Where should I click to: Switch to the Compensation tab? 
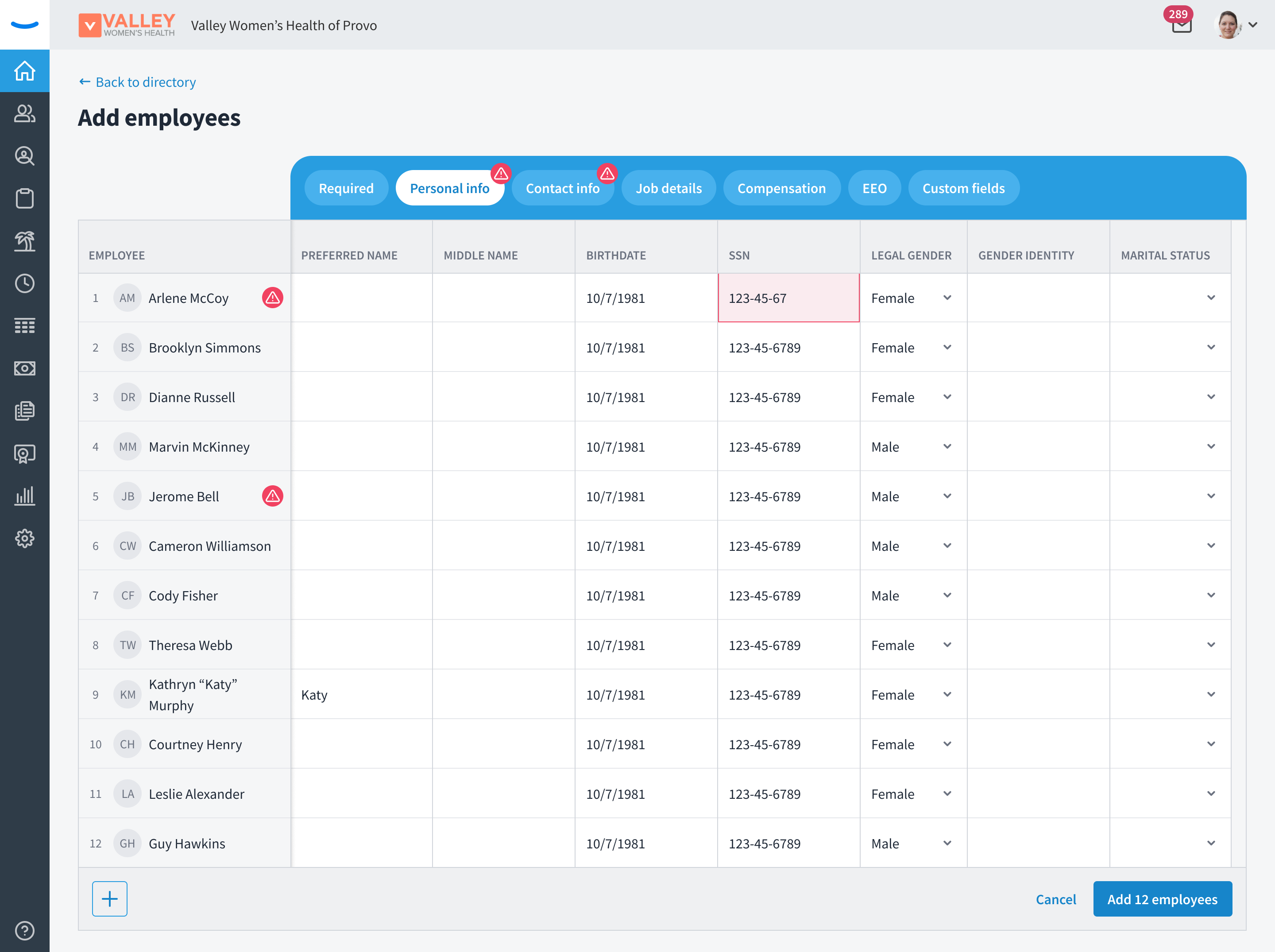coord(782,188)
